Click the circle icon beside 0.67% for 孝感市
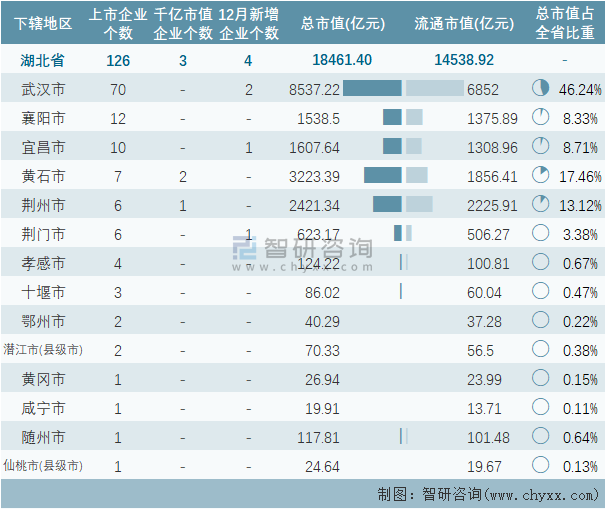Viewport: 605px width, 509px height. [541, 263]
